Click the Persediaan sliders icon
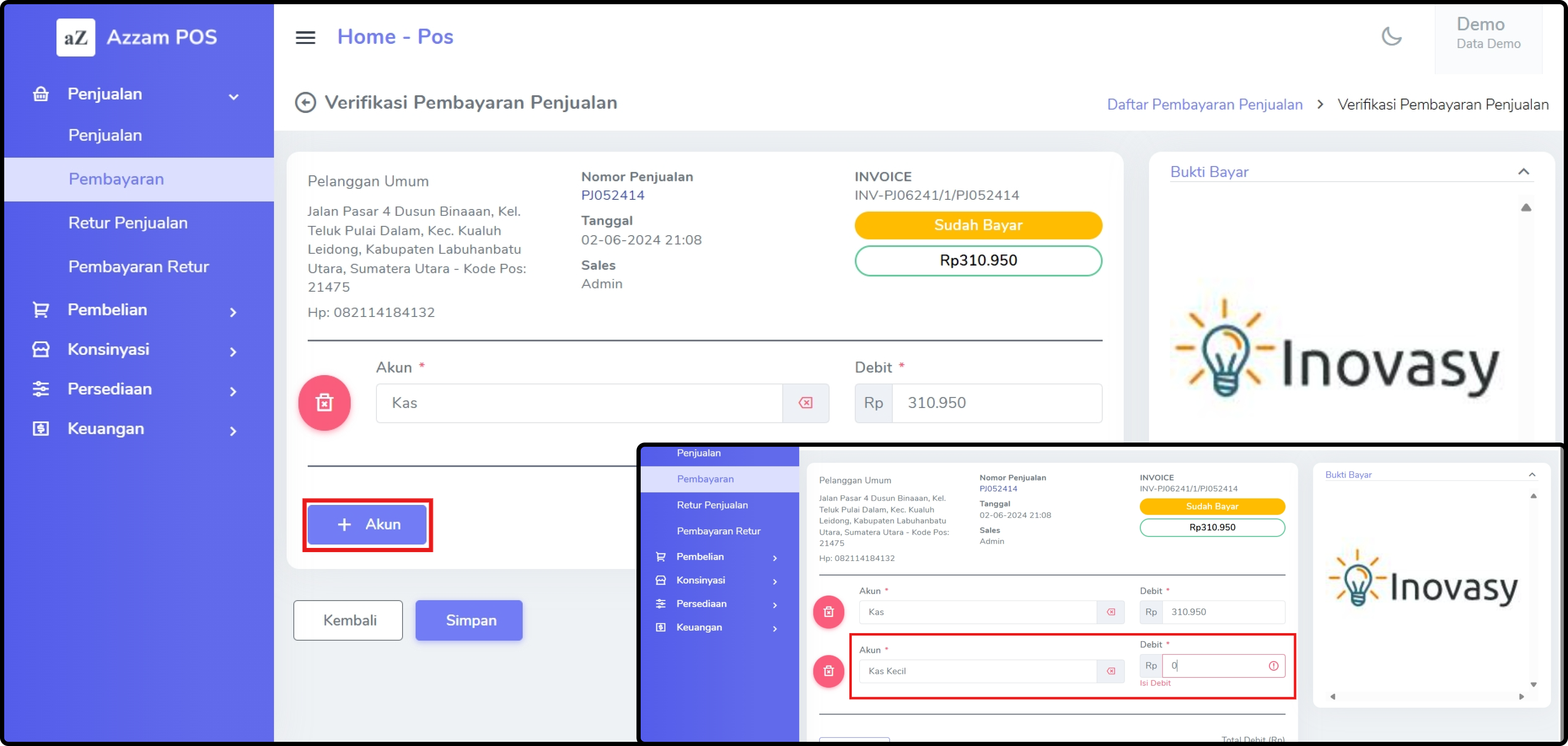Viewport: 1568px width, 746px height. pyautogui.click(x=41, y=389)
